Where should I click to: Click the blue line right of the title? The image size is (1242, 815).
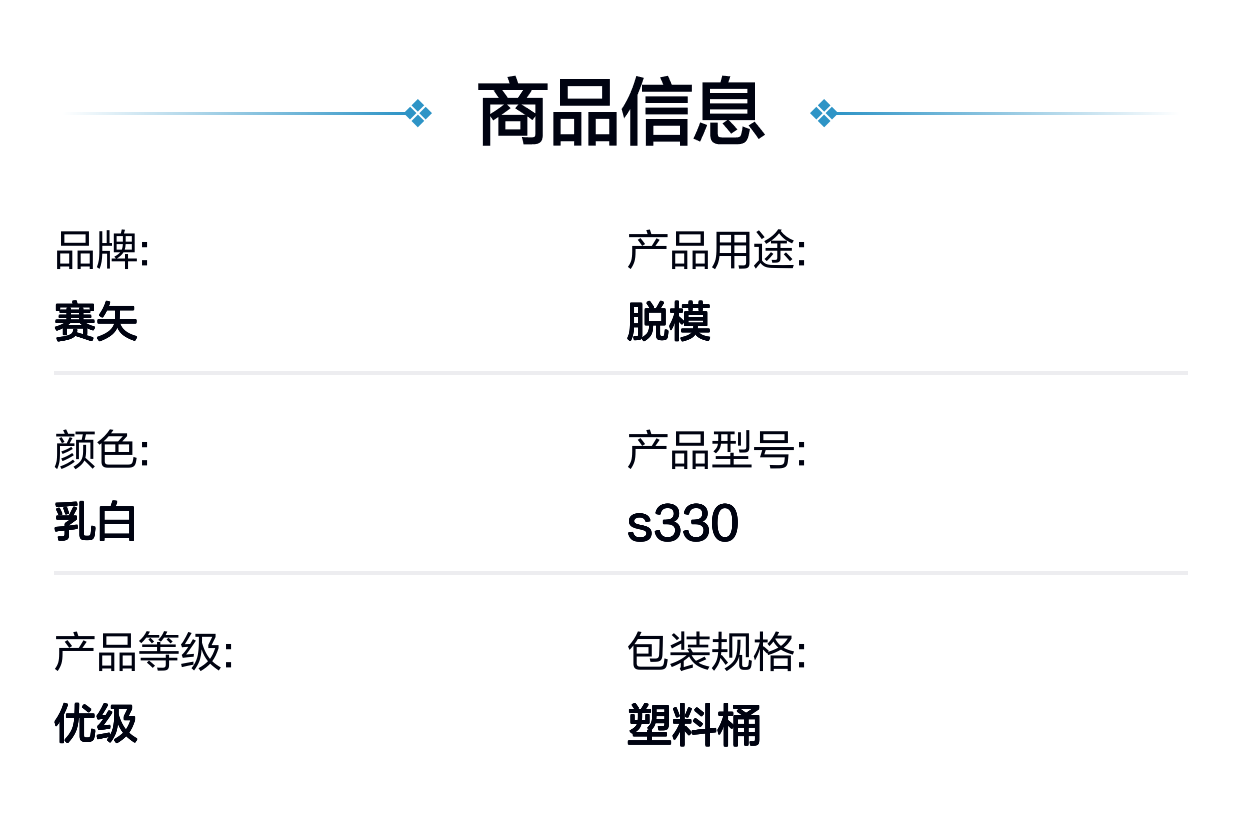click(x=1006, y=113)
